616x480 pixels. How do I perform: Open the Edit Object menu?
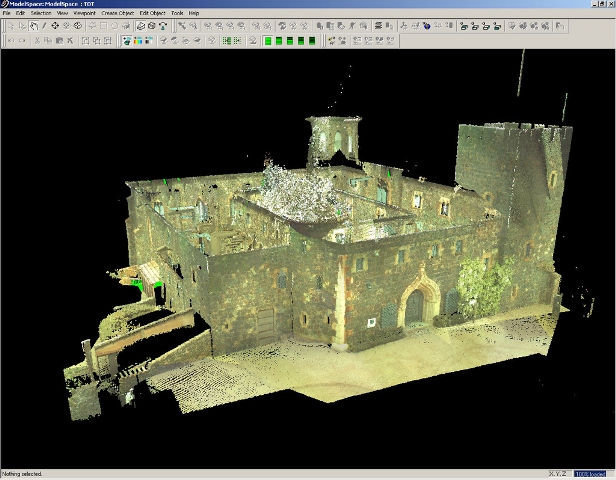[x=152, y=13]
